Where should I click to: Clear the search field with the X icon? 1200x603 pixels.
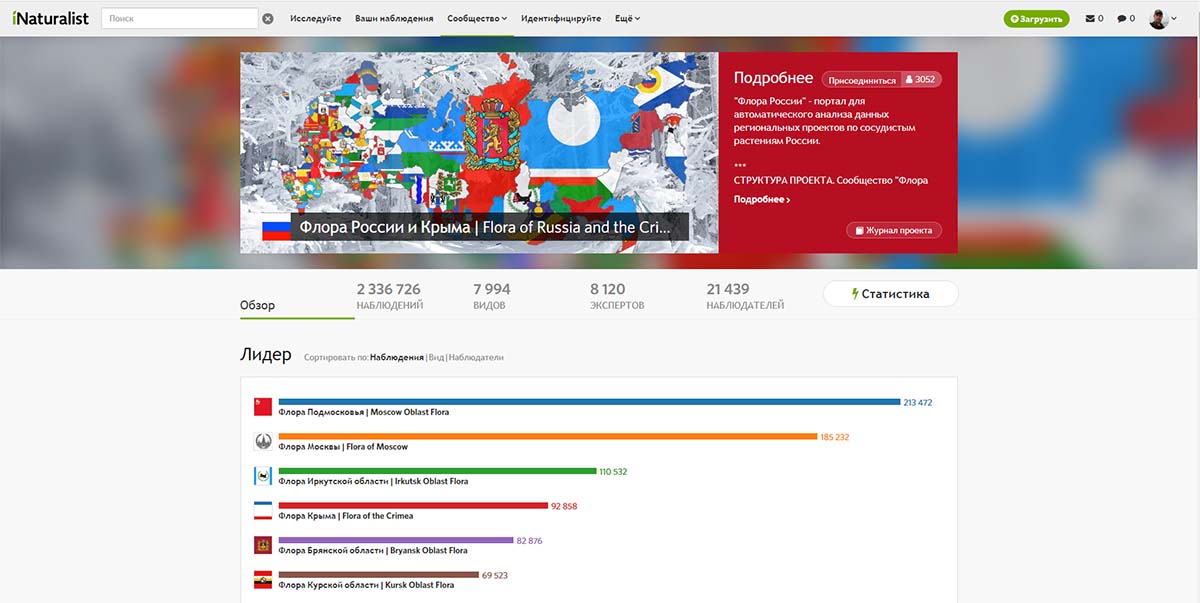coord(268,18)
